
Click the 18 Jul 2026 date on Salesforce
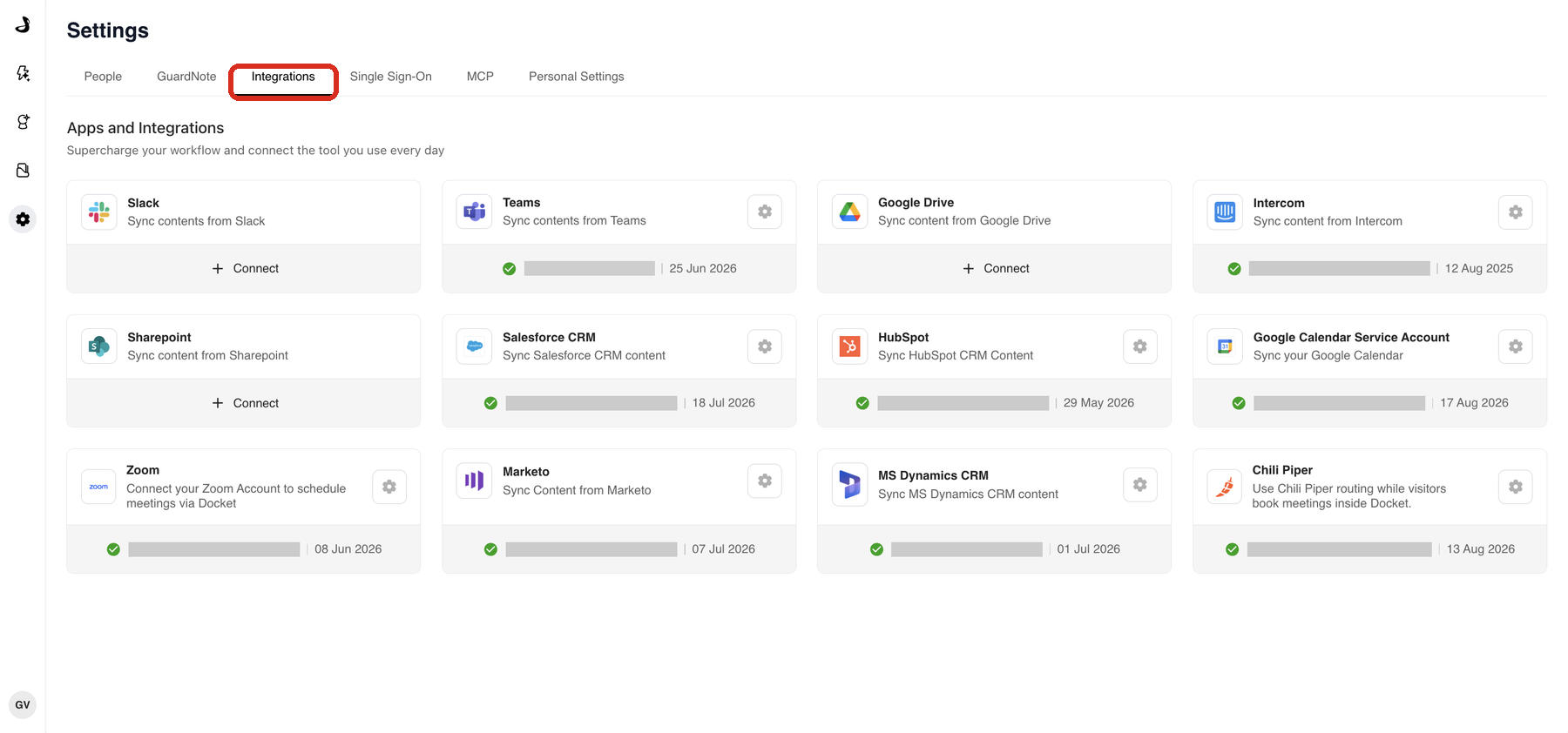click(x=724, y=402)
